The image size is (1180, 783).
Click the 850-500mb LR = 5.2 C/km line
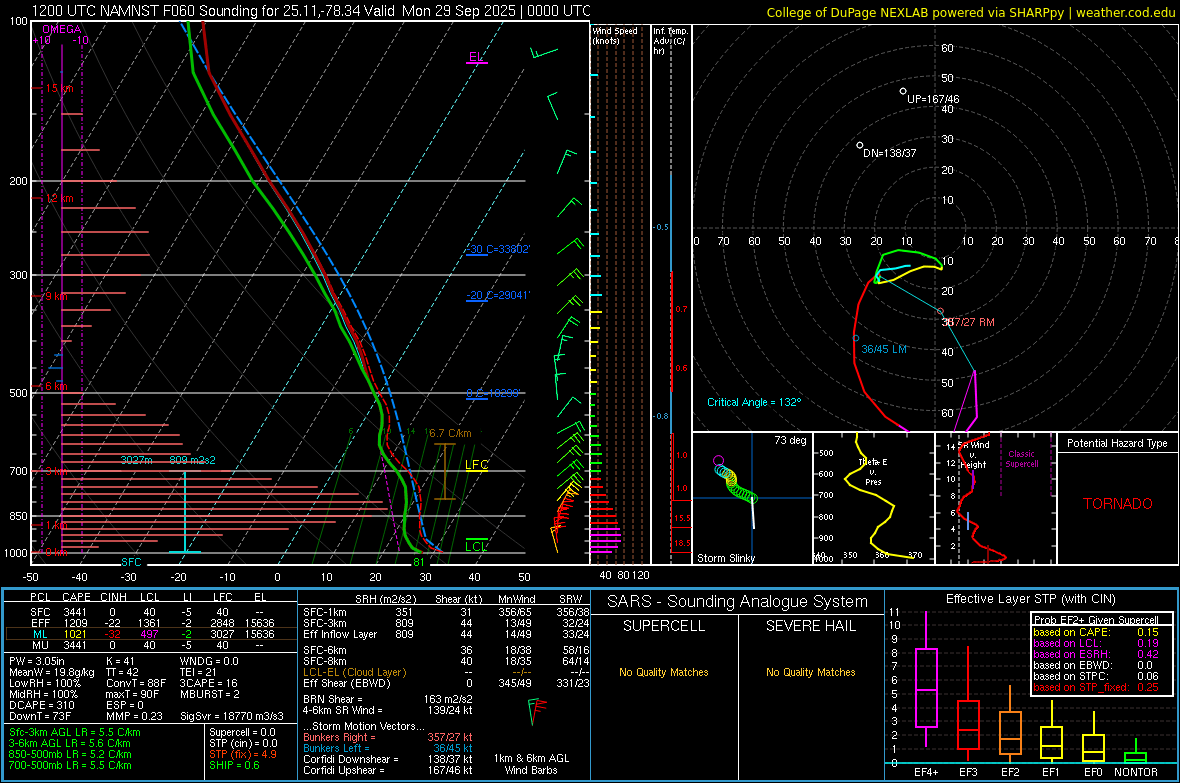pyautogui.click(x=70, y=754)
